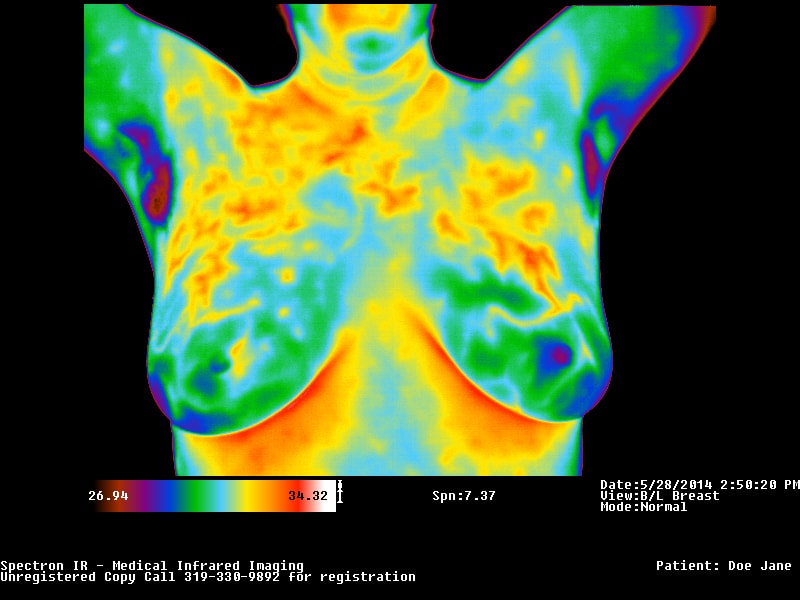Click the Spn:7.37 span readout
Image resolution: width=800 pixels, height=600 pixels.
pyautogui.click(x=464, y=495)
